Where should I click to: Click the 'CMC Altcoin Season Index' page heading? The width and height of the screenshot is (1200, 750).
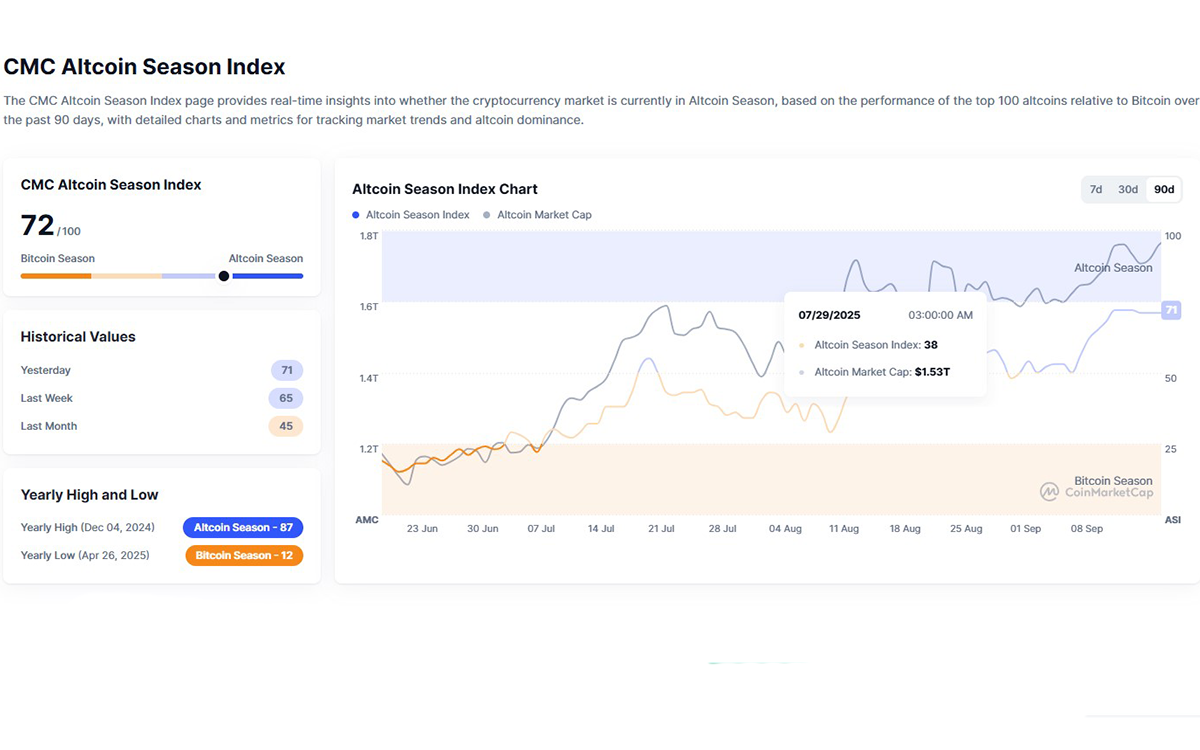pyautogui.click(x=144, y=67)
